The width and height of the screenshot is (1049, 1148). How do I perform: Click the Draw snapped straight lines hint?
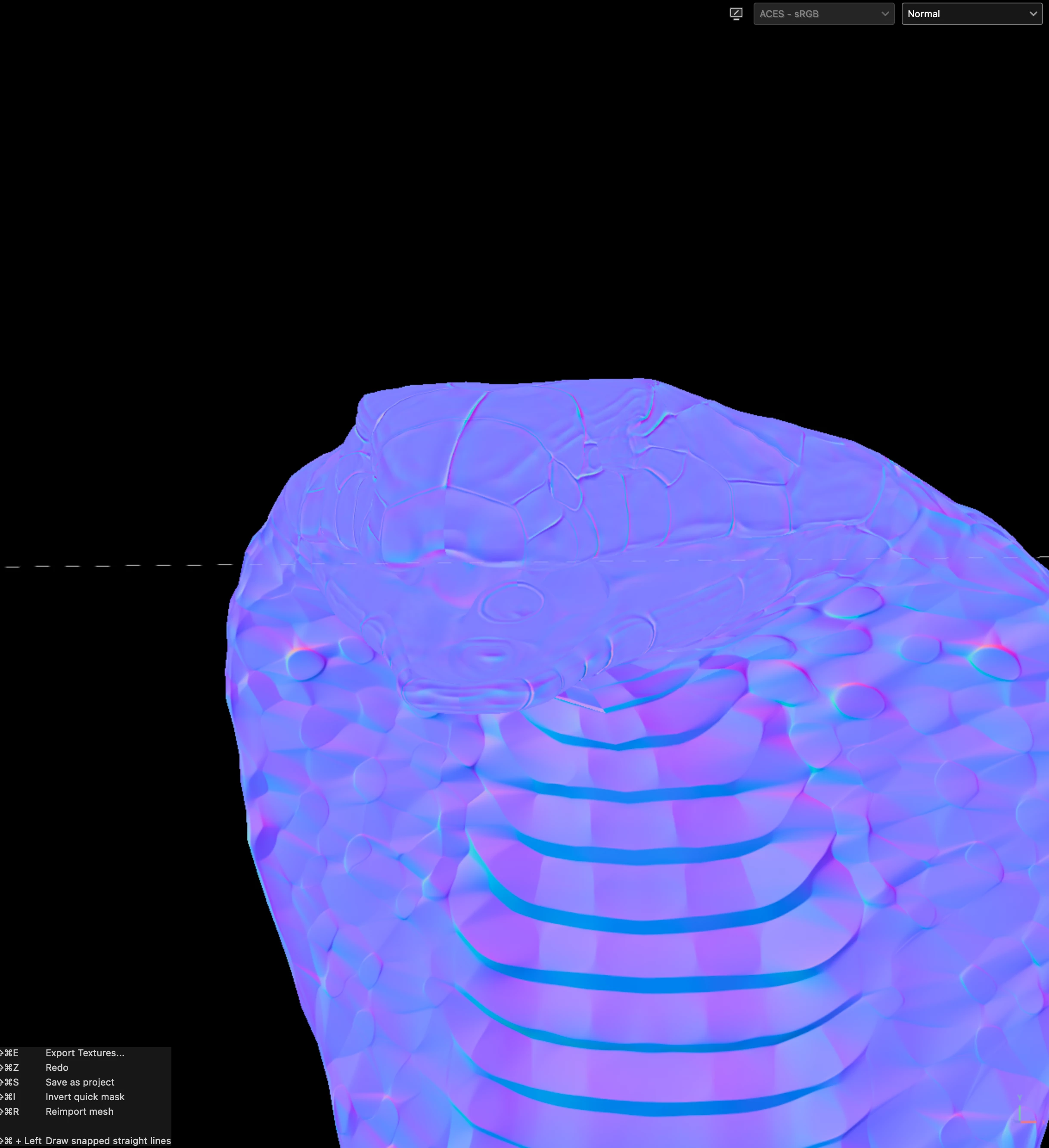pyautogui.click(x=108, y=1141)
